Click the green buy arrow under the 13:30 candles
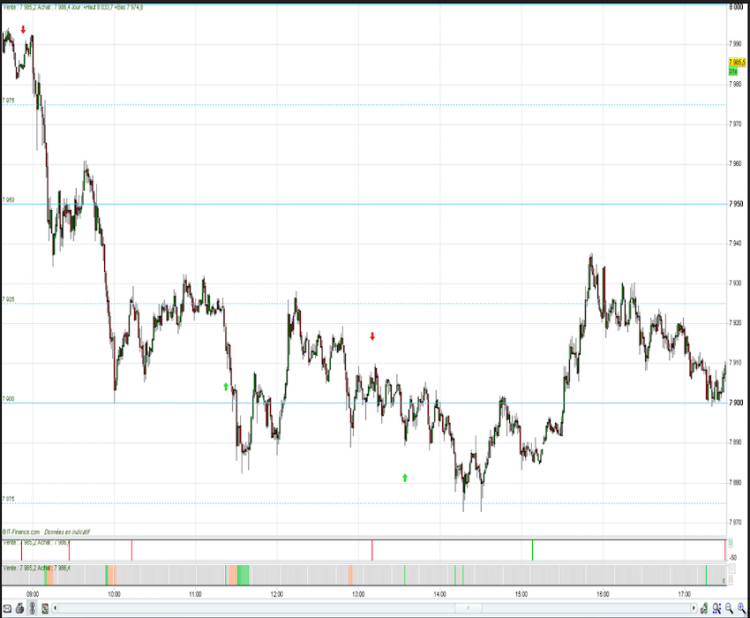 405,477
